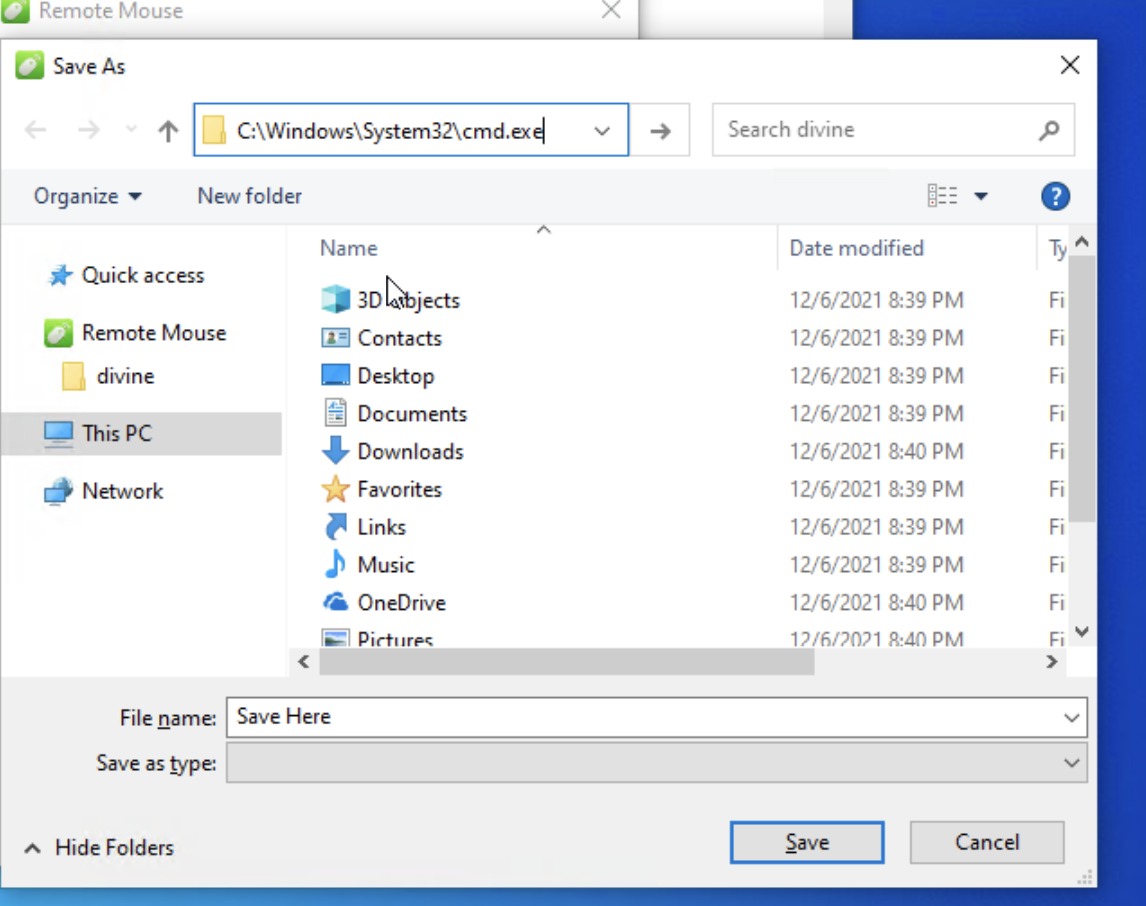Expand the File name dropdown arrow
Screen dimensions: 1146x906
tap(1071, 717)
